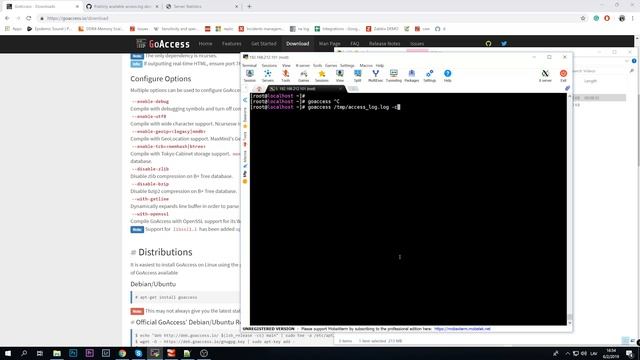Open Windows search from the taskbar
The width and height of the screenshot is (640, 360).
point(24,353)
